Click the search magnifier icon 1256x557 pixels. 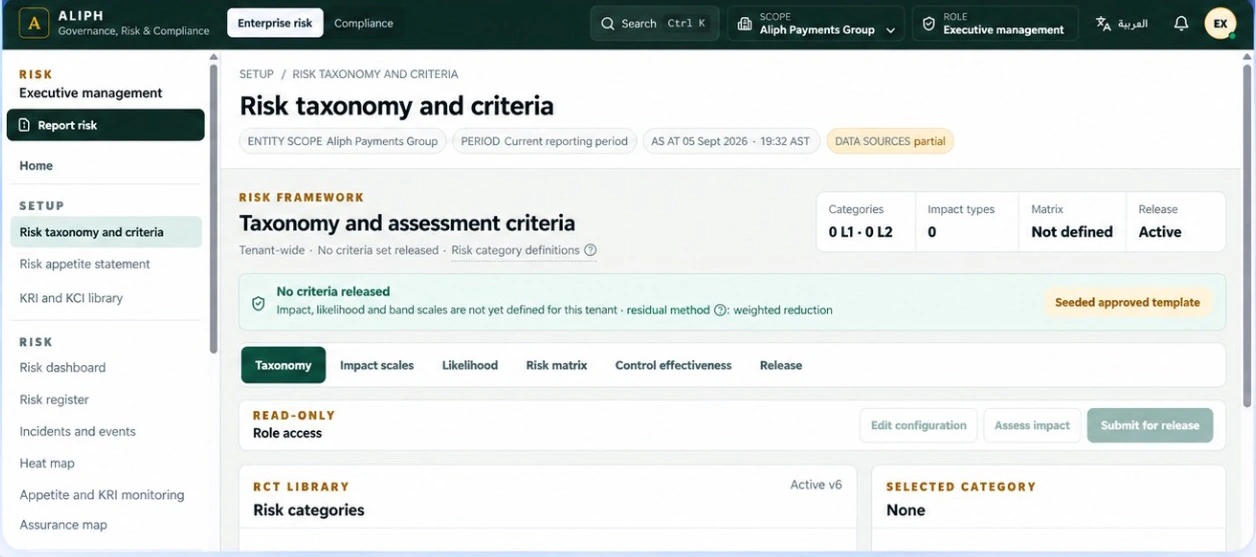pos(607,24)
